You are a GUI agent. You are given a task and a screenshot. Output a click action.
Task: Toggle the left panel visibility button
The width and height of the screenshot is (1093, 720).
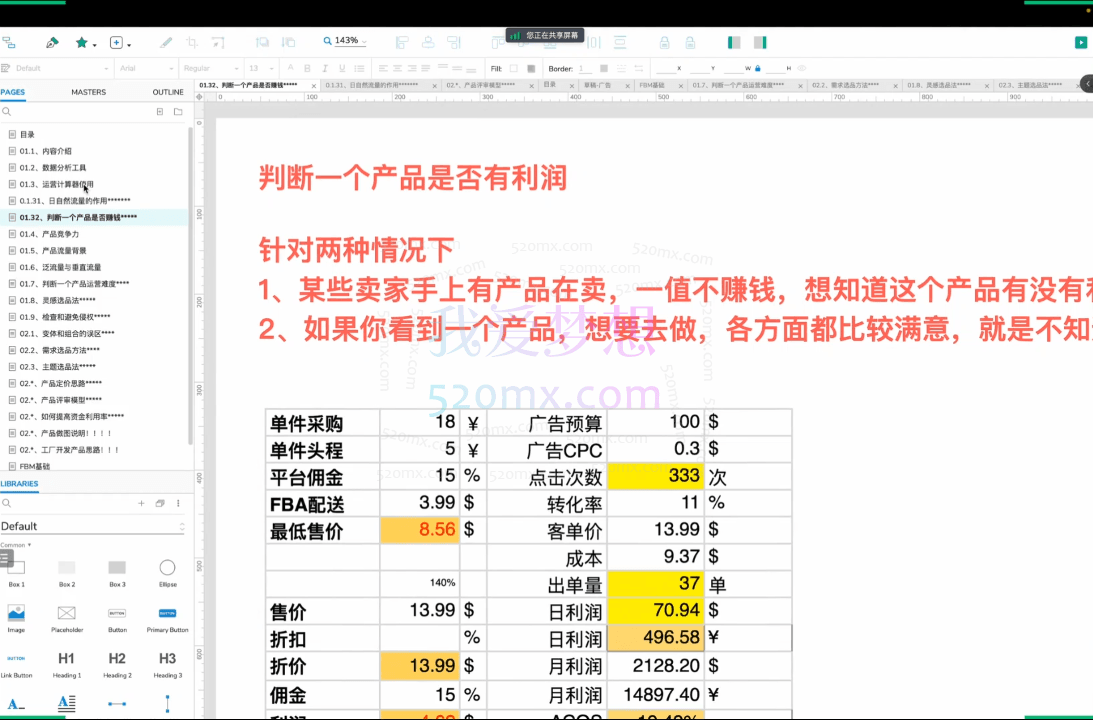coord(731,42)
